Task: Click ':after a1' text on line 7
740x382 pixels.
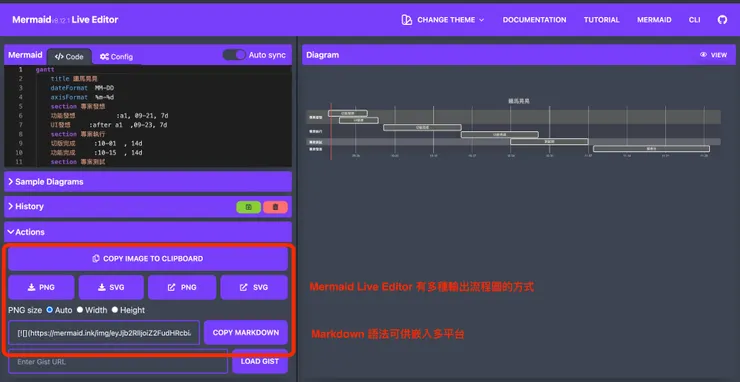Action: 105,125
